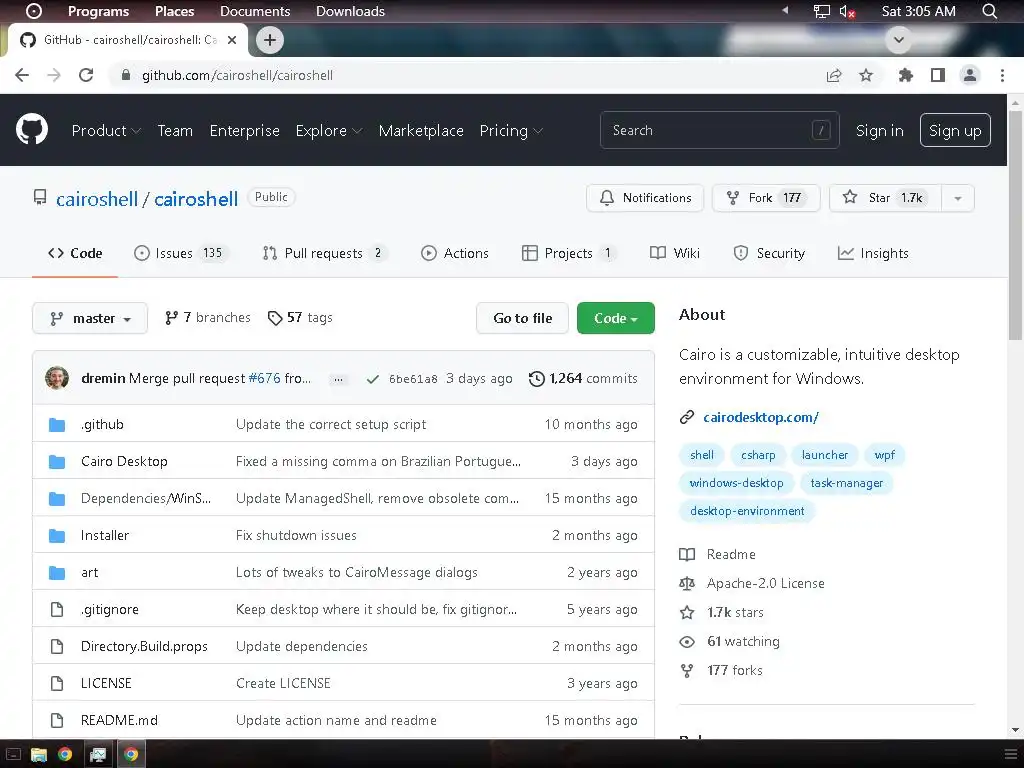Click the browser back arrow
Viewport: 1024px width, 768px height.
(x=22, y=75)
